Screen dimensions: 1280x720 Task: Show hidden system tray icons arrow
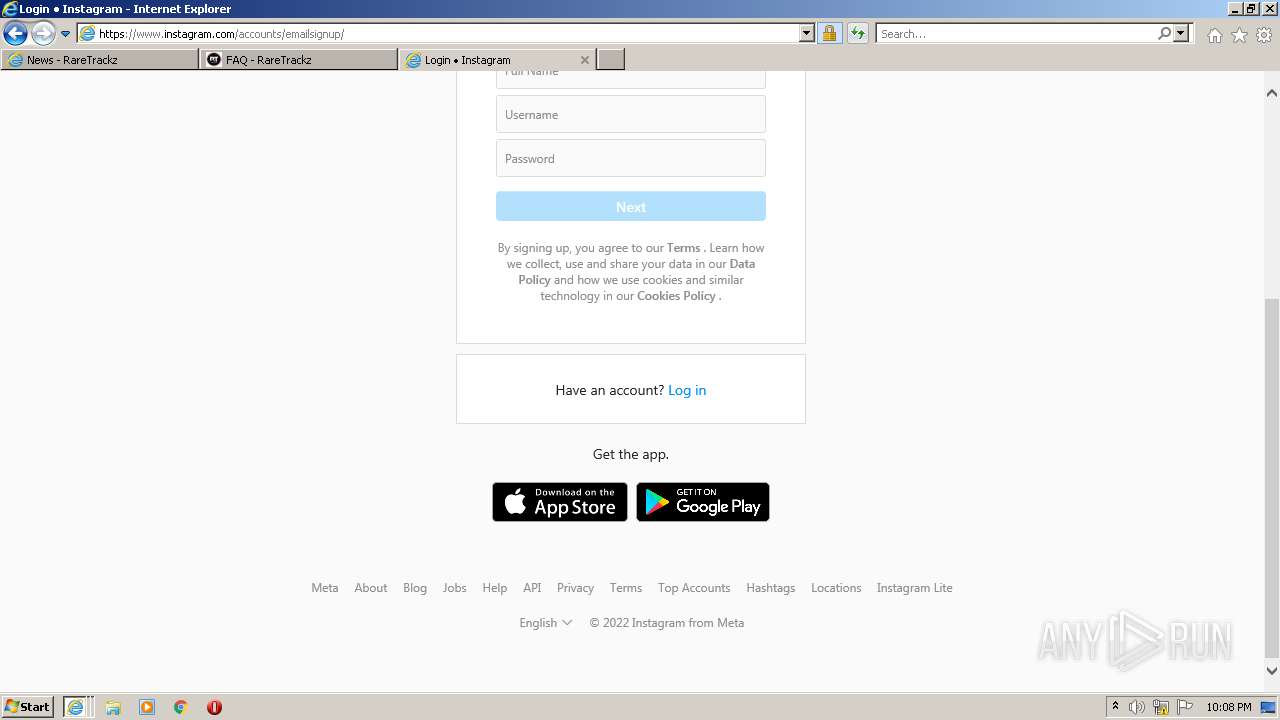coord(1115,707)
